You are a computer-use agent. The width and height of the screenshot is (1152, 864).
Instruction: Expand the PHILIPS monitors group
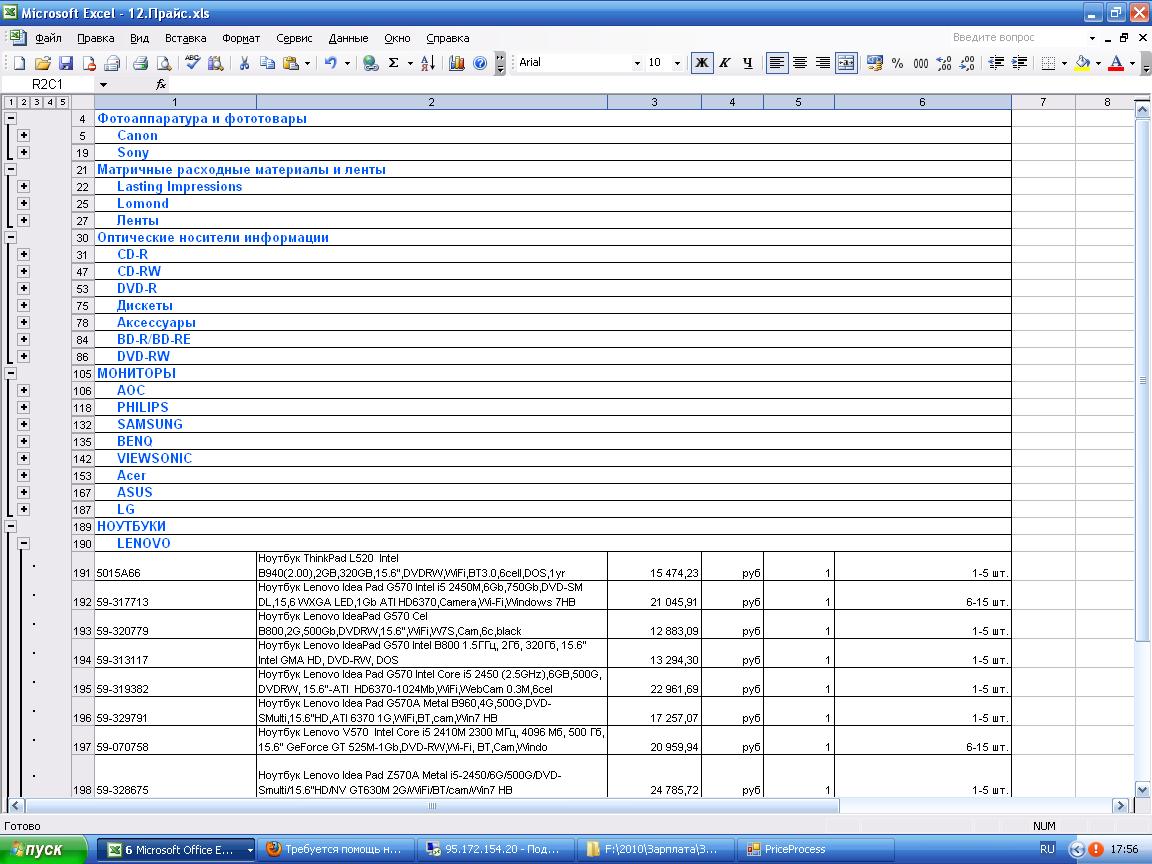click(x=24, y=407)
